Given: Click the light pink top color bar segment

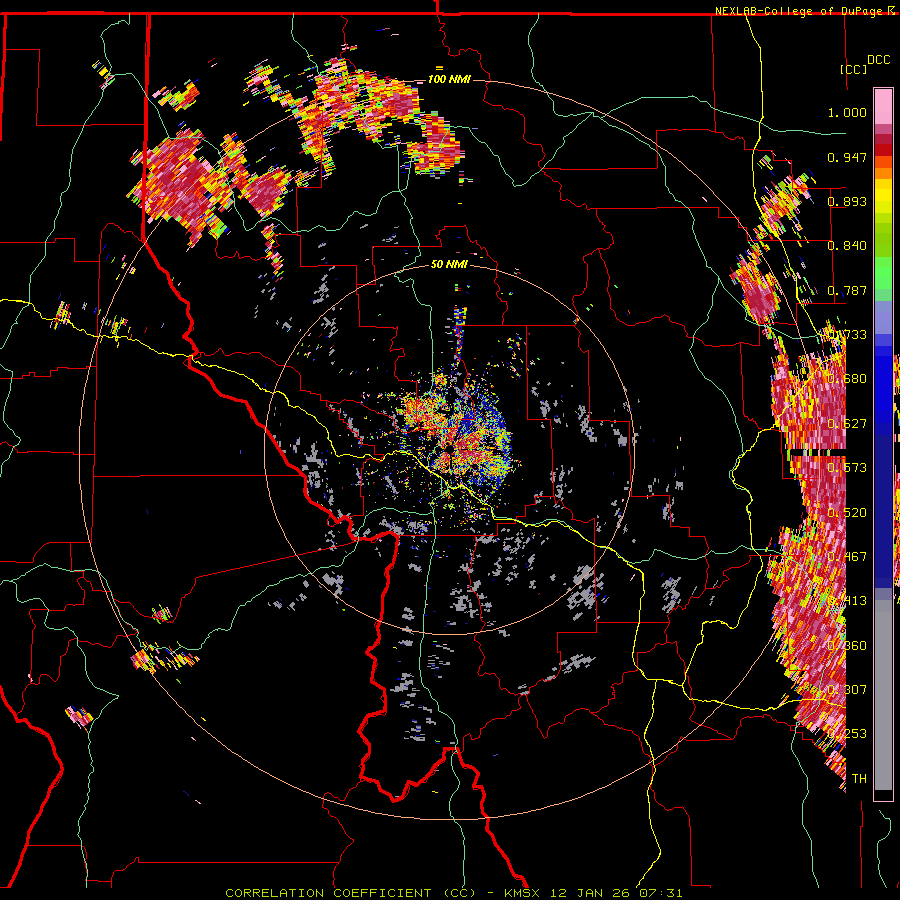Looking at the screenshot, I should (x=883, y=107).
